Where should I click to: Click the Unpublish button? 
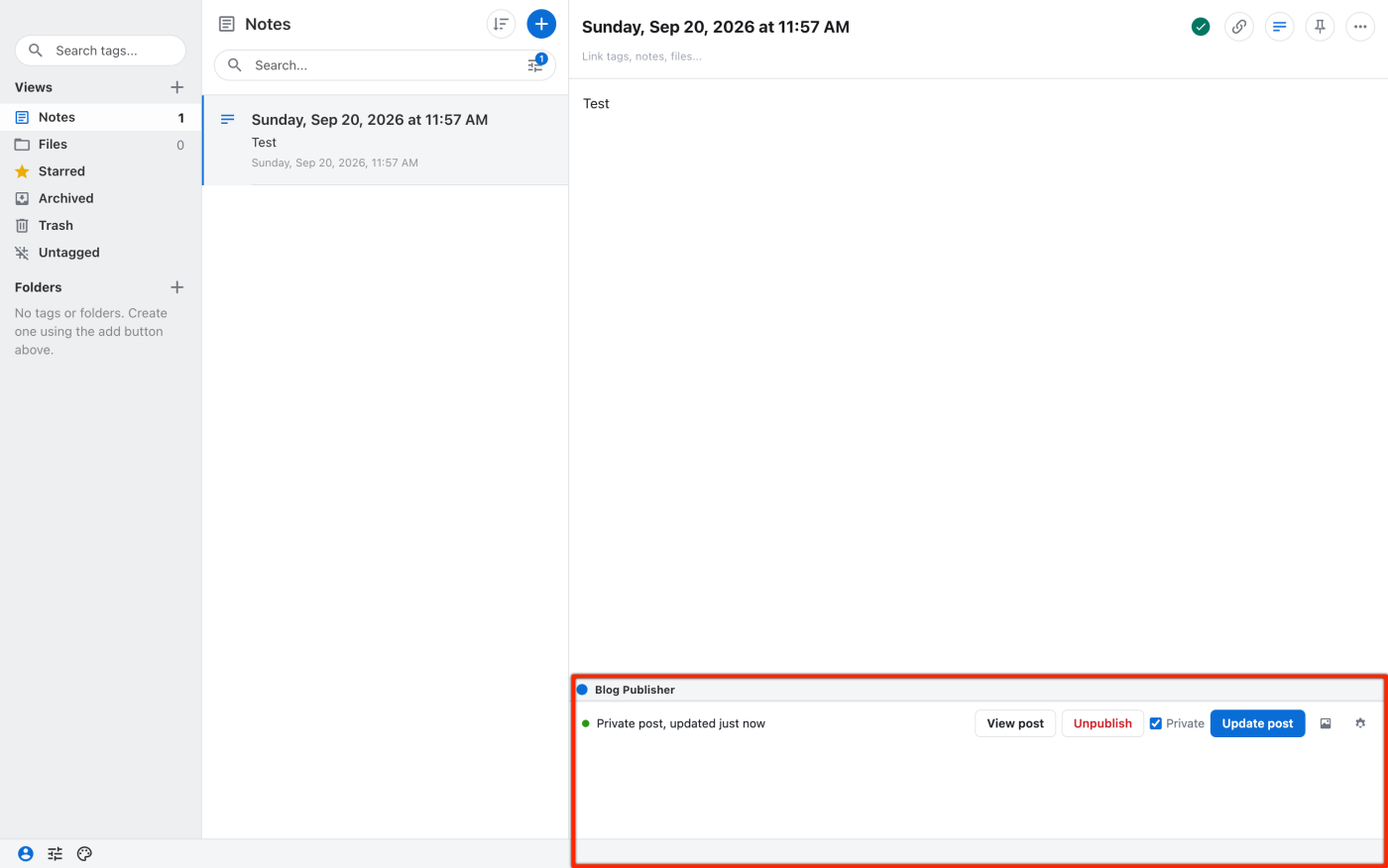click(1102, 723)
